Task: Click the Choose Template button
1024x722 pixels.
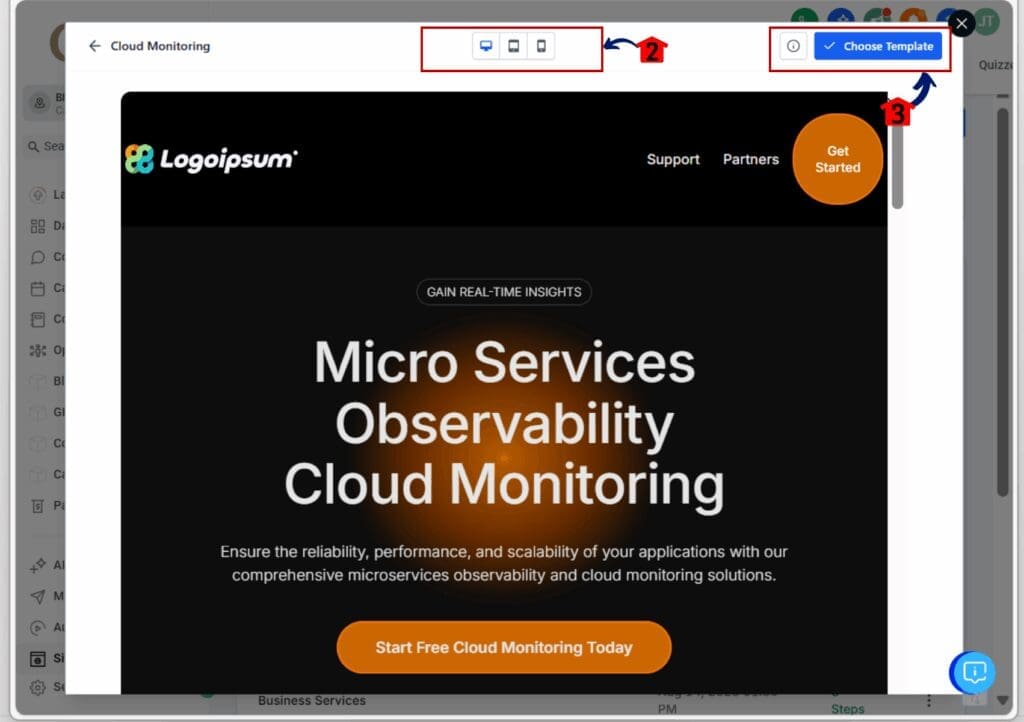Action: coord(878,46)
